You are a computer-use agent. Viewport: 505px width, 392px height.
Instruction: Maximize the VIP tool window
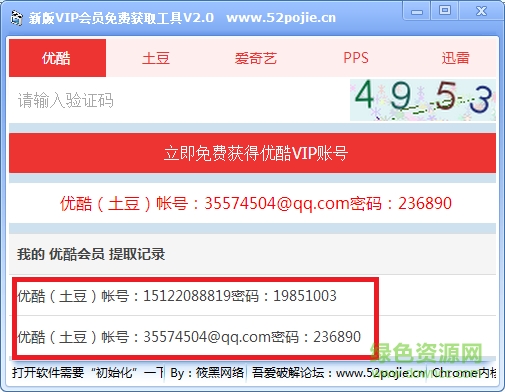444,11
